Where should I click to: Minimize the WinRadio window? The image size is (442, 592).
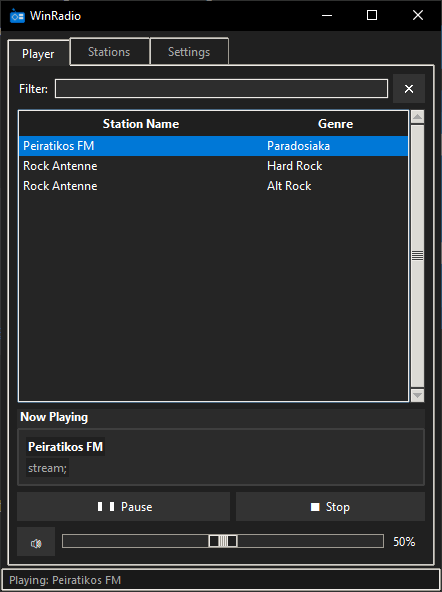coord(327,15)
